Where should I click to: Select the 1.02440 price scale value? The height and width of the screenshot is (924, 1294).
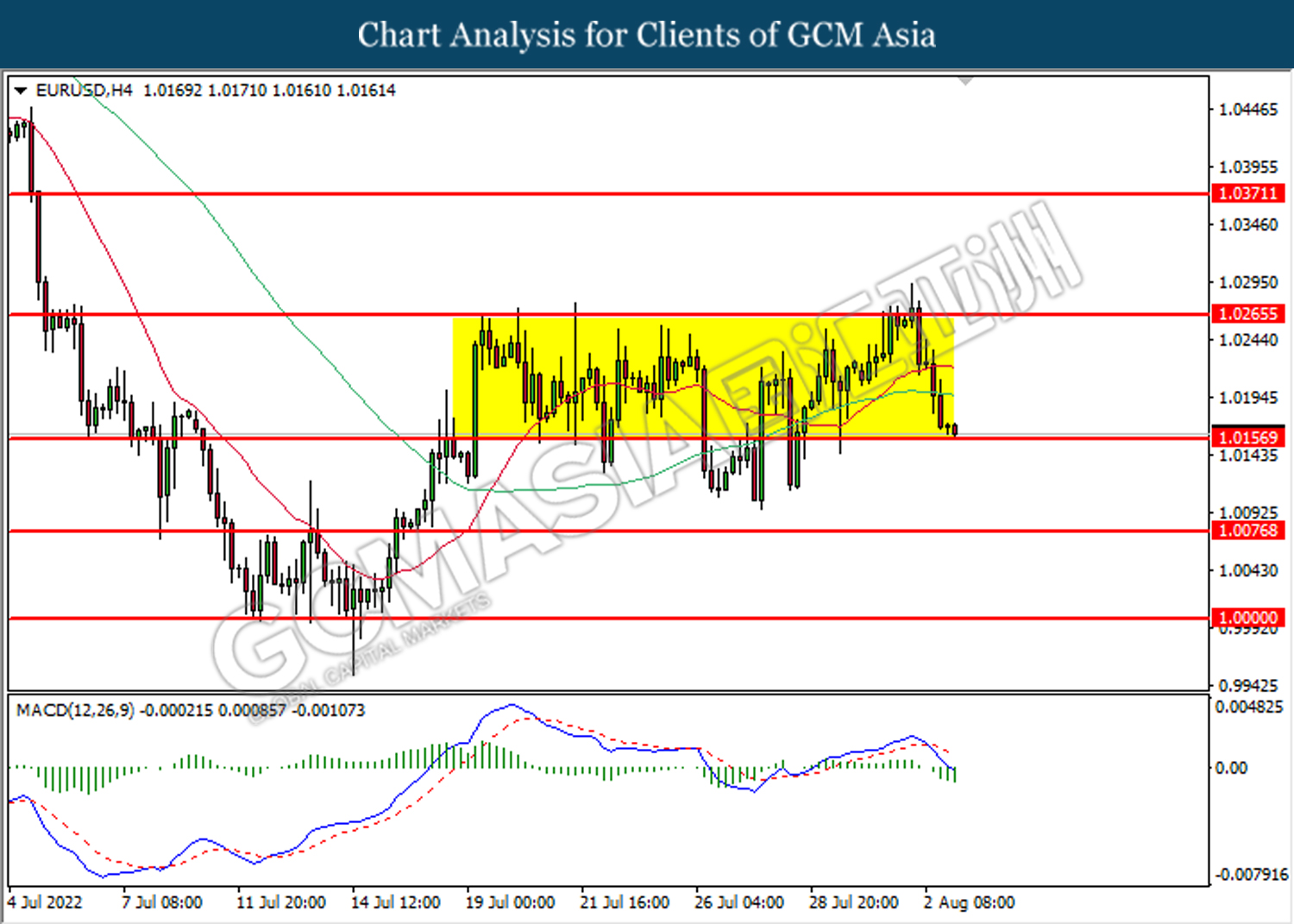tap(1248, 341)
